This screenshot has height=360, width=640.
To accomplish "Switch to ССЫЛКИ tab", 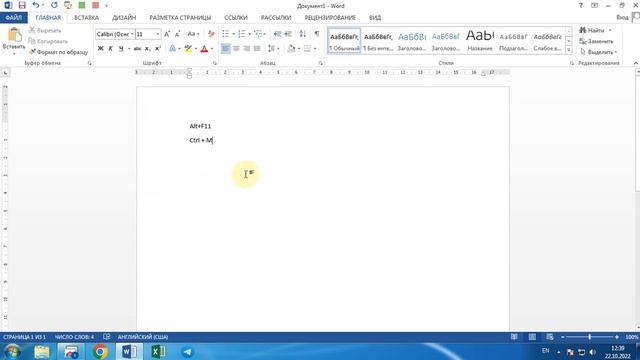I will point(236,18).
